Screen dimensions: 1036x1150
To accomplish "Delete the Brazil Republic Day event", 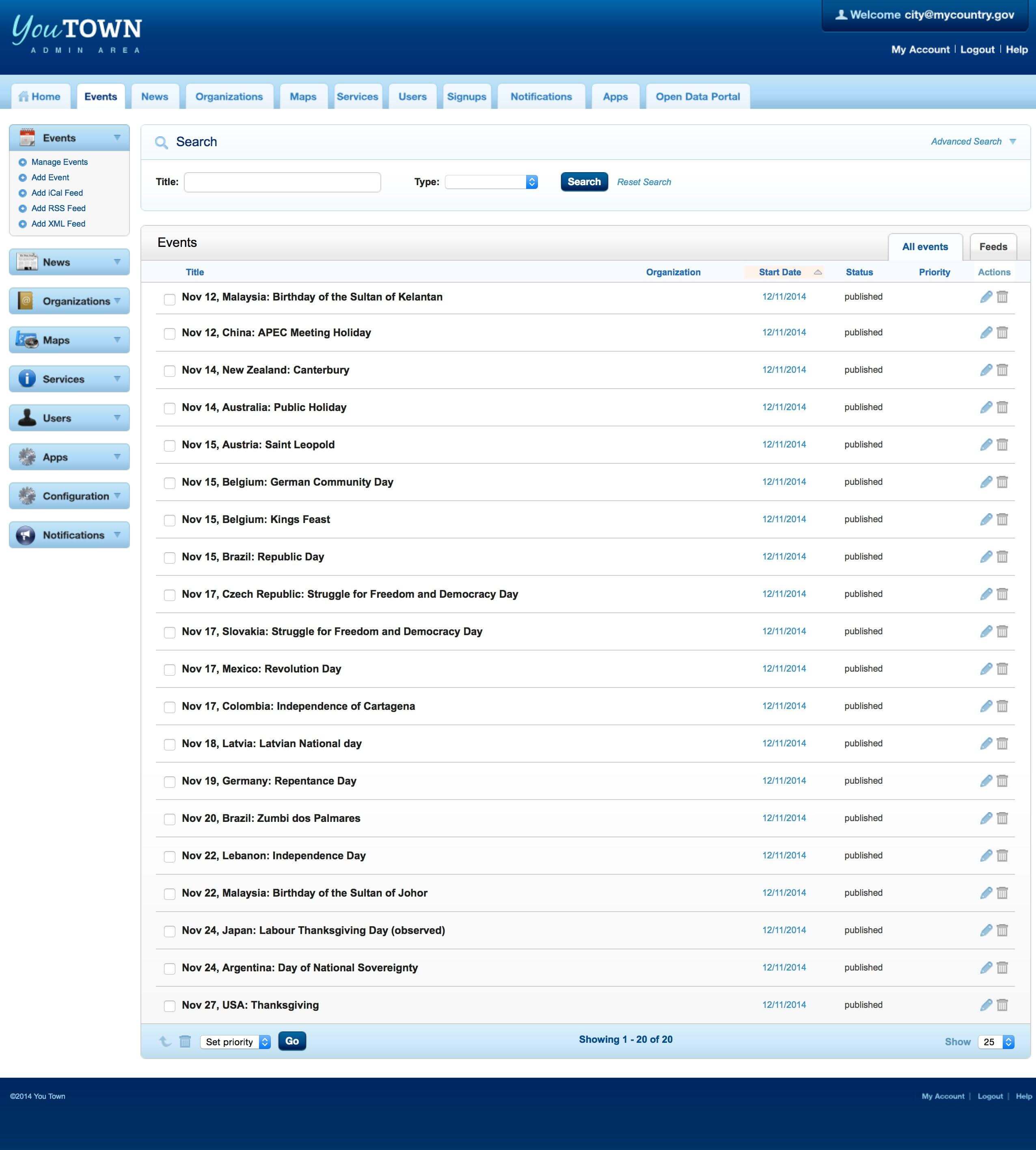I will [1002, 557].
